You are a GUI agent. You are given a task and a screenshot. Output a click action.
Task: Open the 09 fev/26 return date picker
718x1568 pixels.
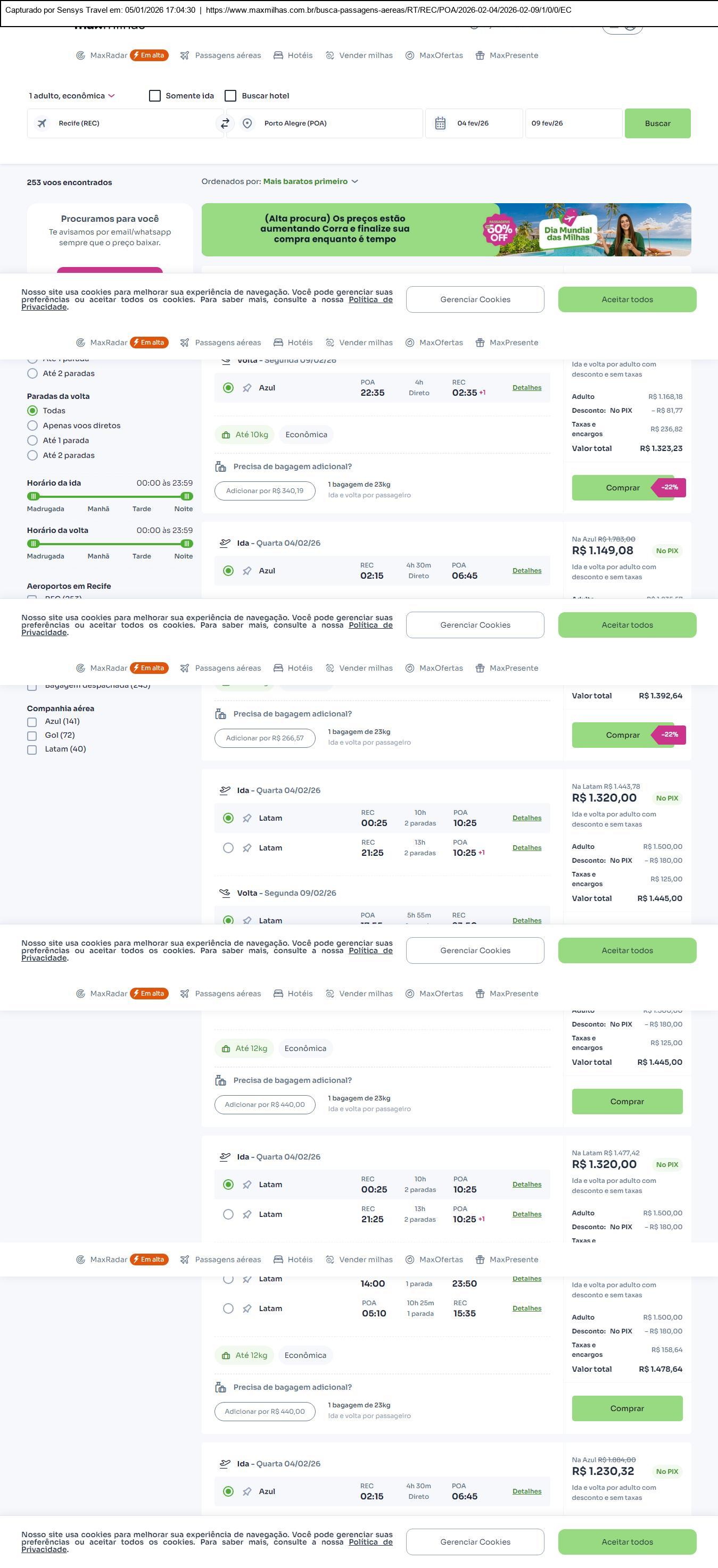pyautogui.click(x=573, y=123)
